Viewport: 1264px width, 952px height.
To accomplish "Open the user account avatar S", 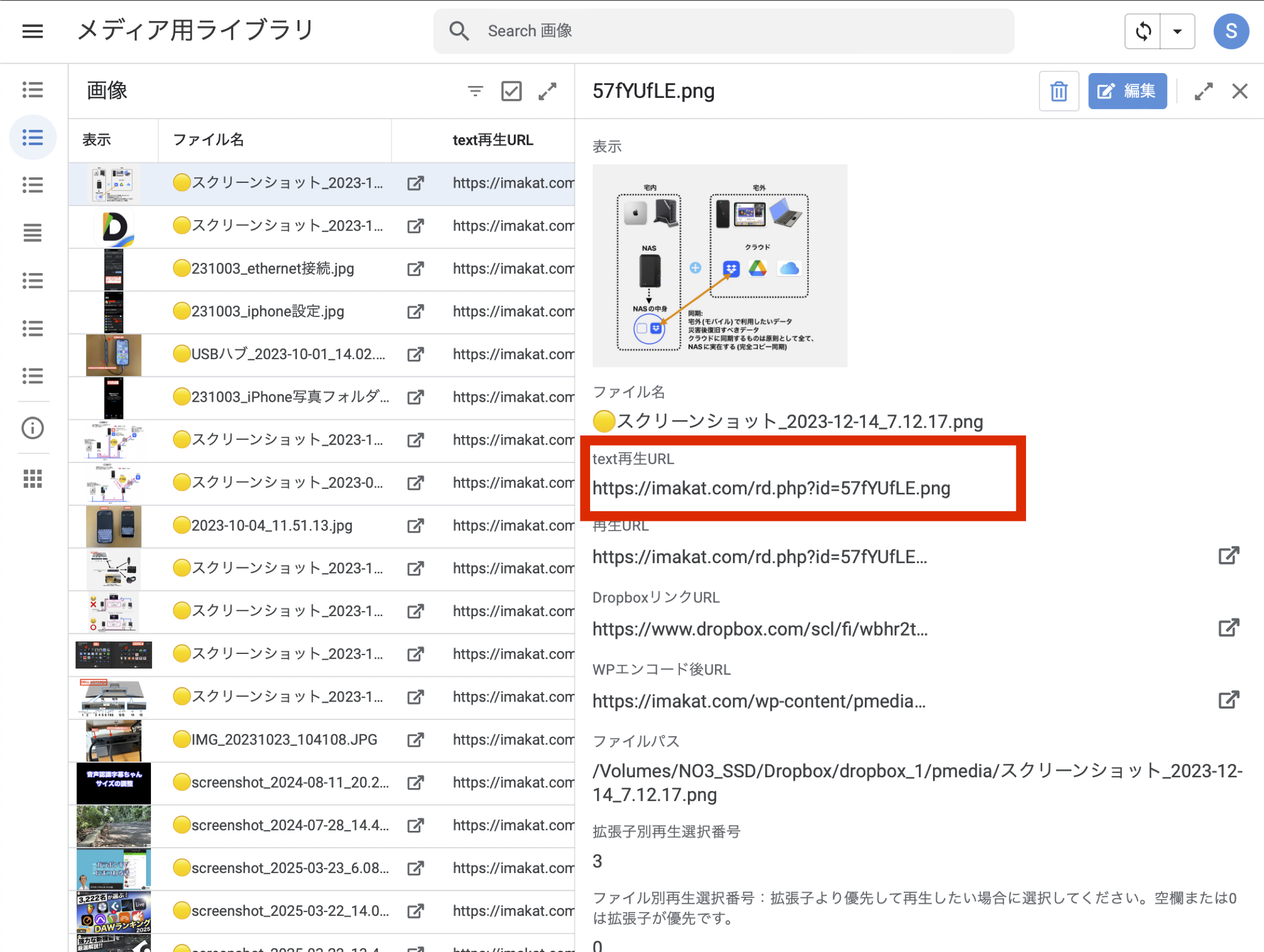I will coord(1230,31).
